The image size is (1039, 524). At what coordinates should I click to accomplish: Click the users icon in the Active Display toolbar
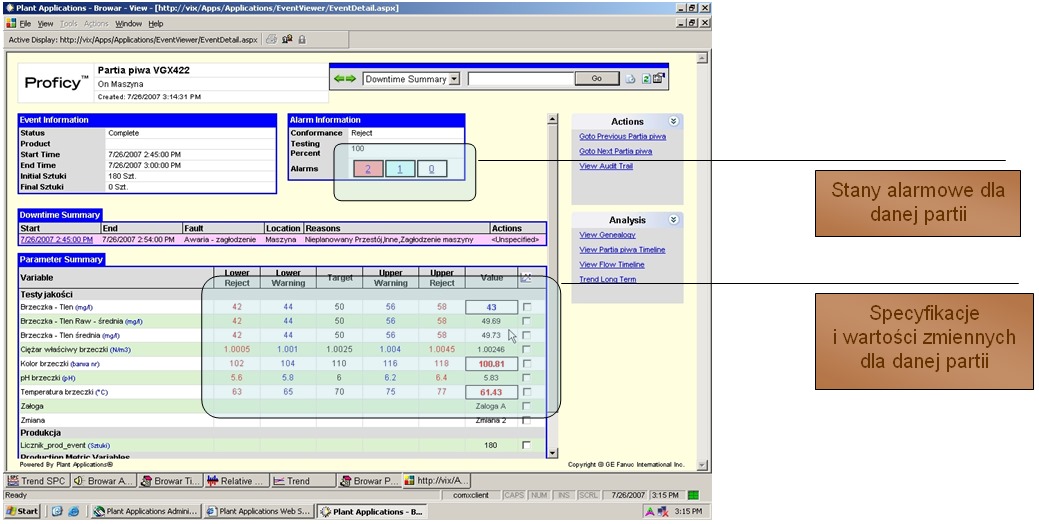coord(287,39)
